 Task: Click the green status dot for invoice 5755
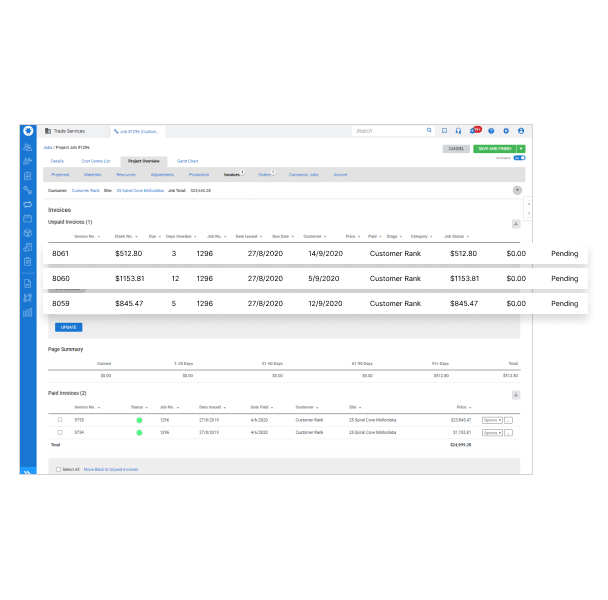tap(139, 420)
